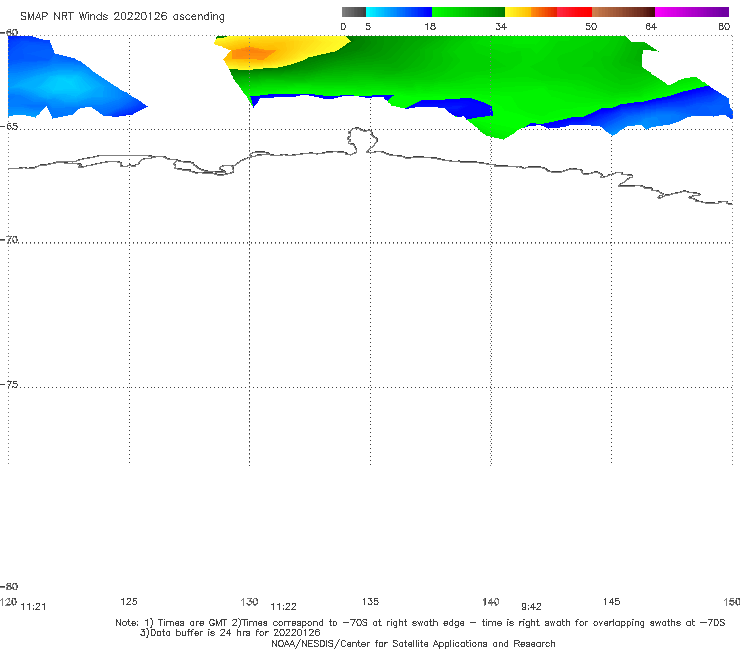The height and width of the screenshot is (650, 740).
Task: Click the latitude label '-75'
Action: pyautogui.click(x=9, y=384)
